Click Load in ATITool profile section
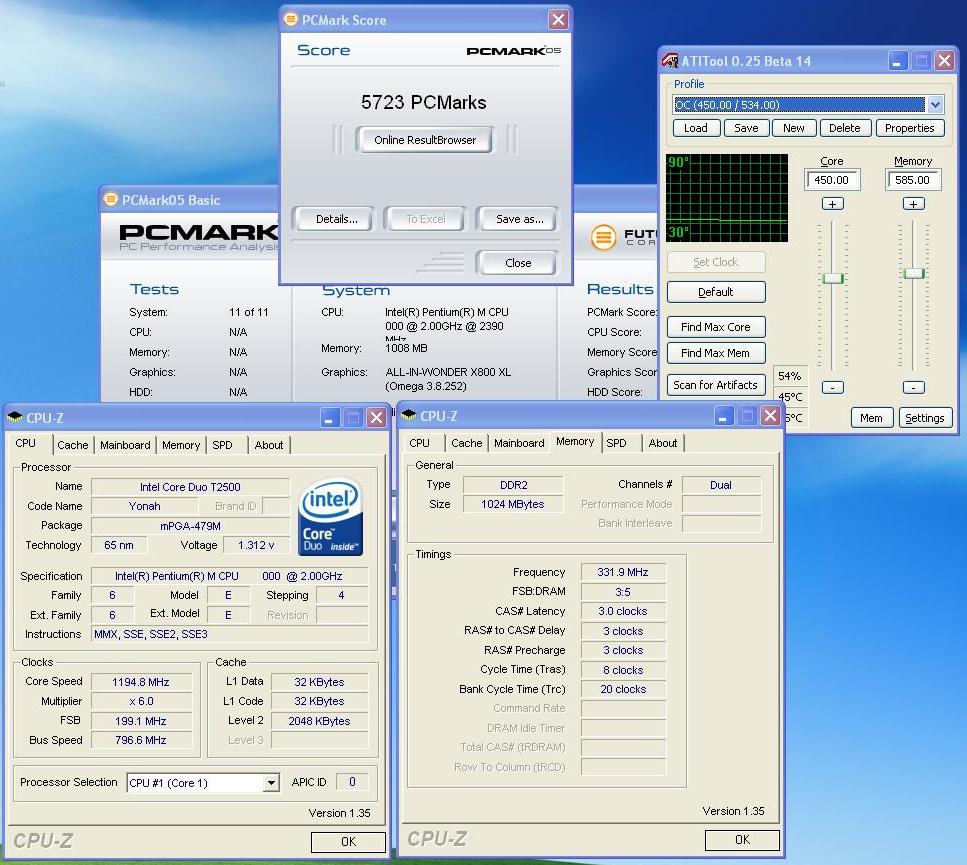The height and width of the screenshot is (865, 967). [695, 128]
